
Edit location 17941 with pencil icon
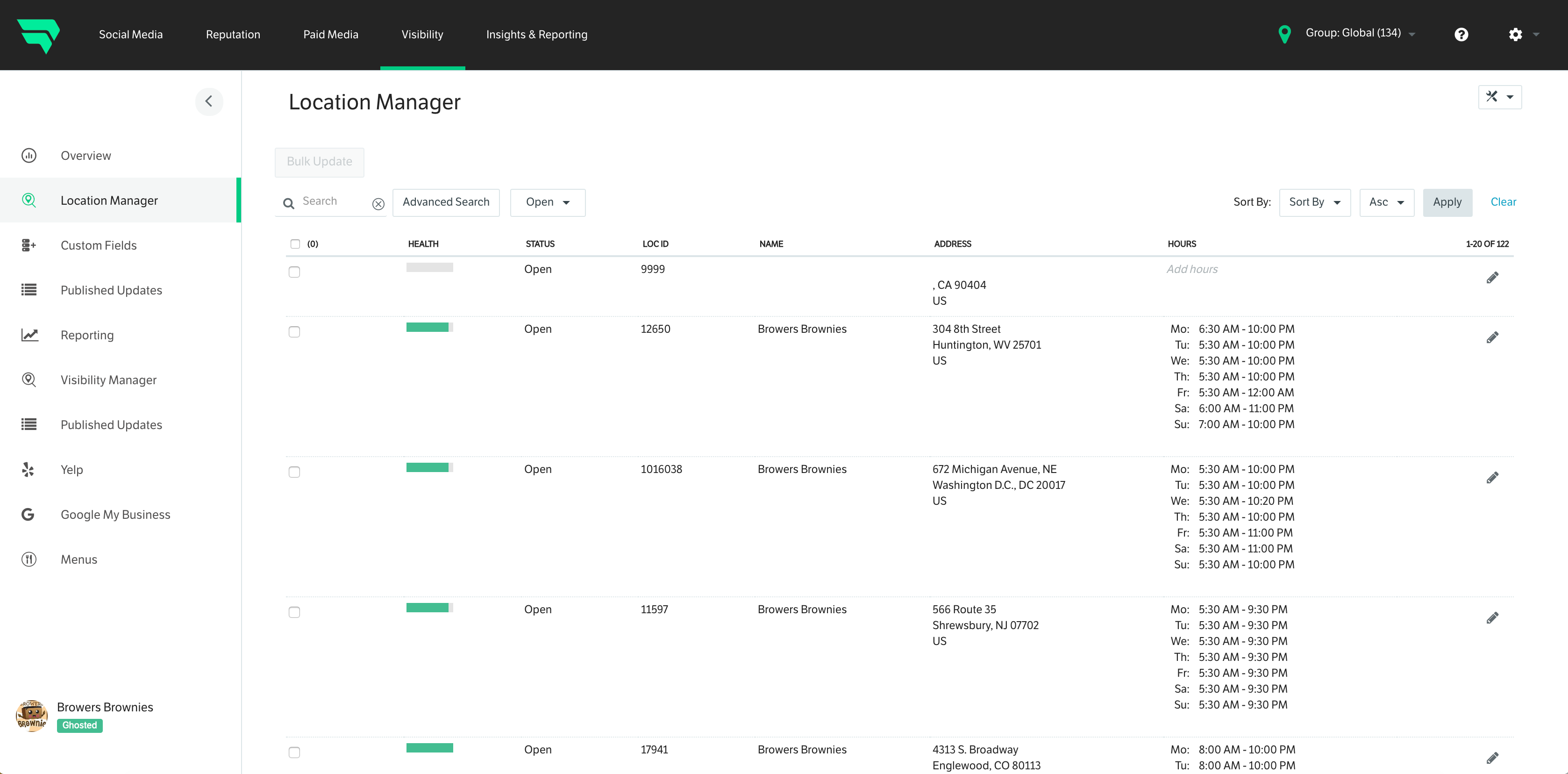1492,758
